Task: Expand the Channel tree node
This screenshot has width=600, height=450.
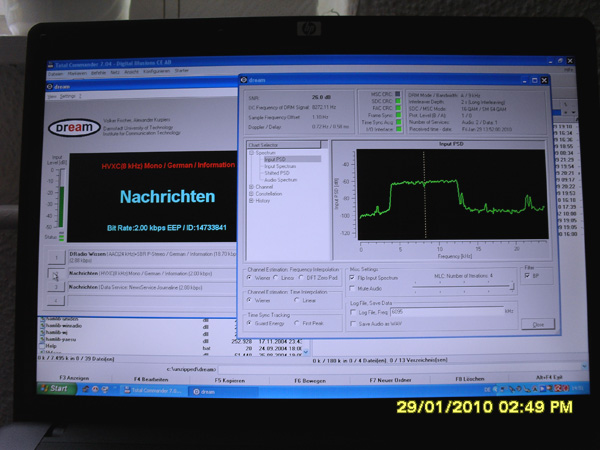Action: coord(251,187)
